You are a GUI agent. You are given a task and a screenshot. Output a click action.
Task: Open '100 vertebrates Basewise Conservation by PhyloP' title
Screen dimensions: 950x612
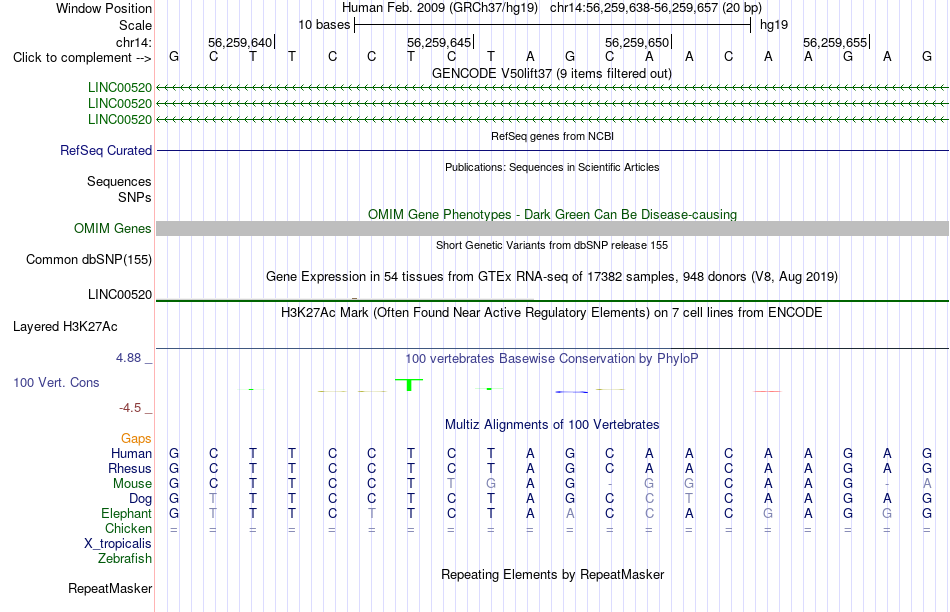pos(552,359)
